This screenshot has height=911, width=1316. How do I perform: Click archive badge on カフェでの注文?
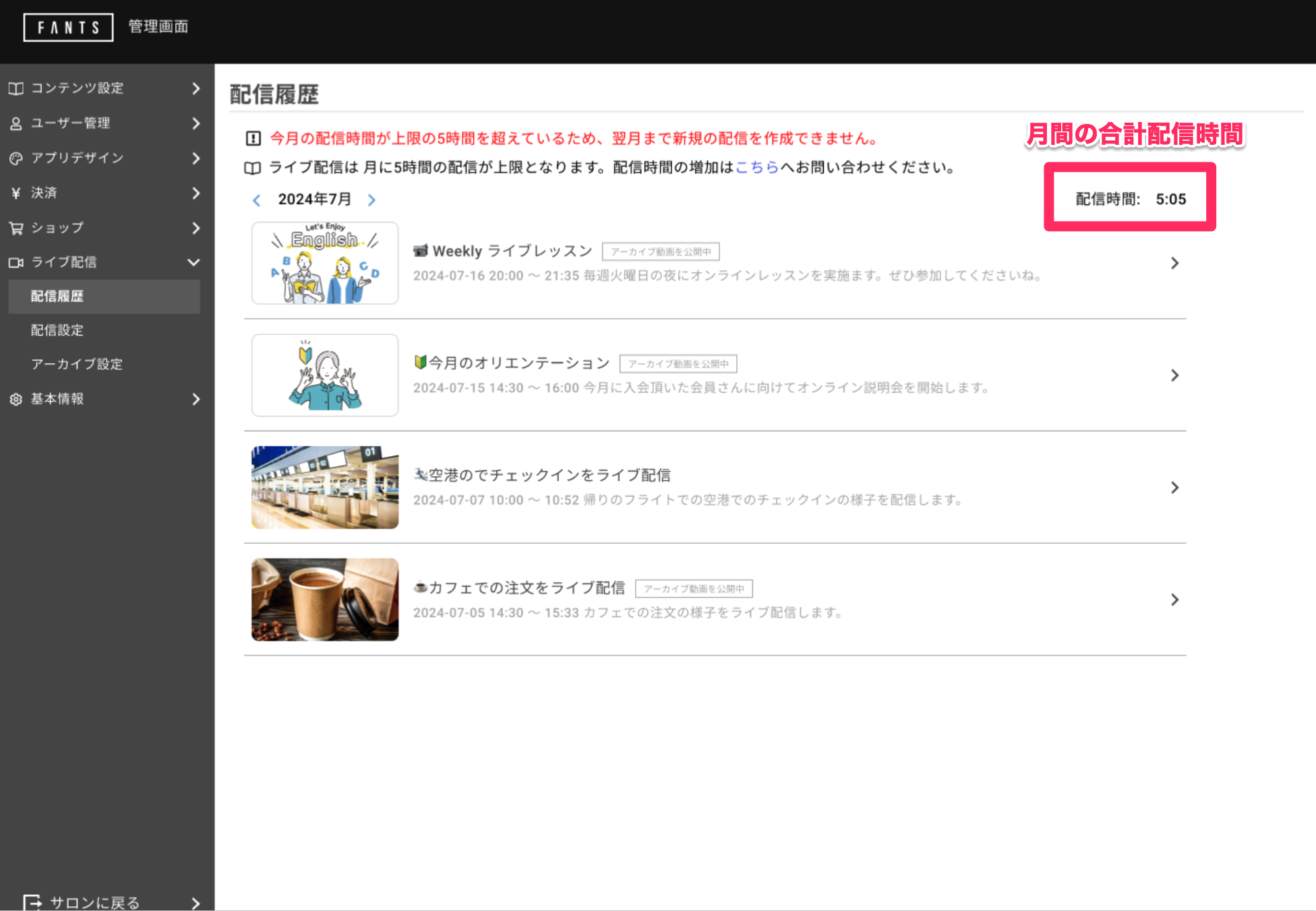point(694,589)
